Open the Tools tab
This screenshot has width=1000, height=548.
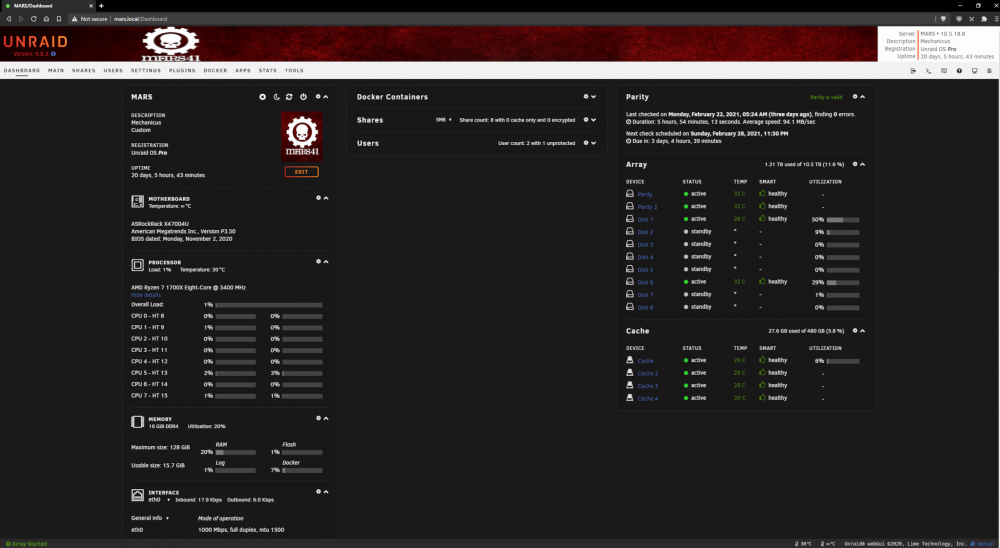(x=294, y=71)
